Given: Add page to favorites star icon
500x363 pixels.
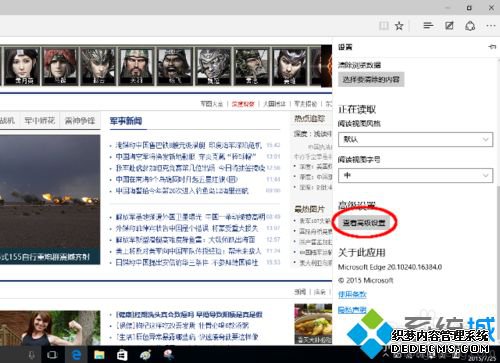Looking at the screenshot, I should (x=399, y=26).
